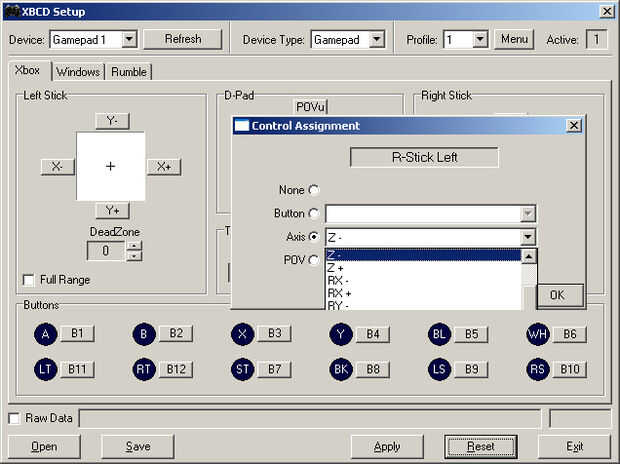The image size is (620, 464).
Task: Switch to the Xbox tab
Action: [x=28, y=71]
